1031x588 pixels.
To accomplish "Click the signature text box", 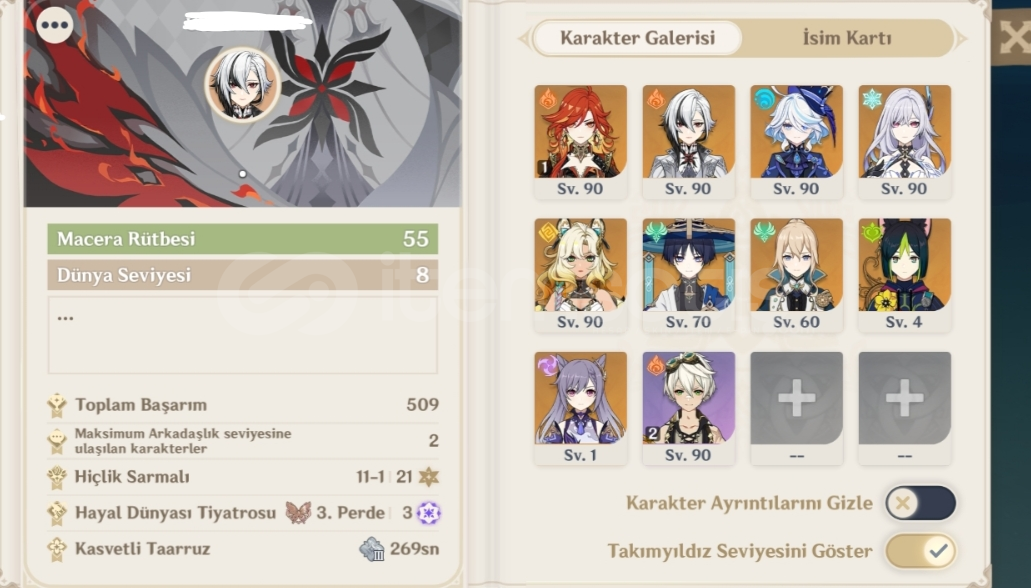I will [243, 335].
